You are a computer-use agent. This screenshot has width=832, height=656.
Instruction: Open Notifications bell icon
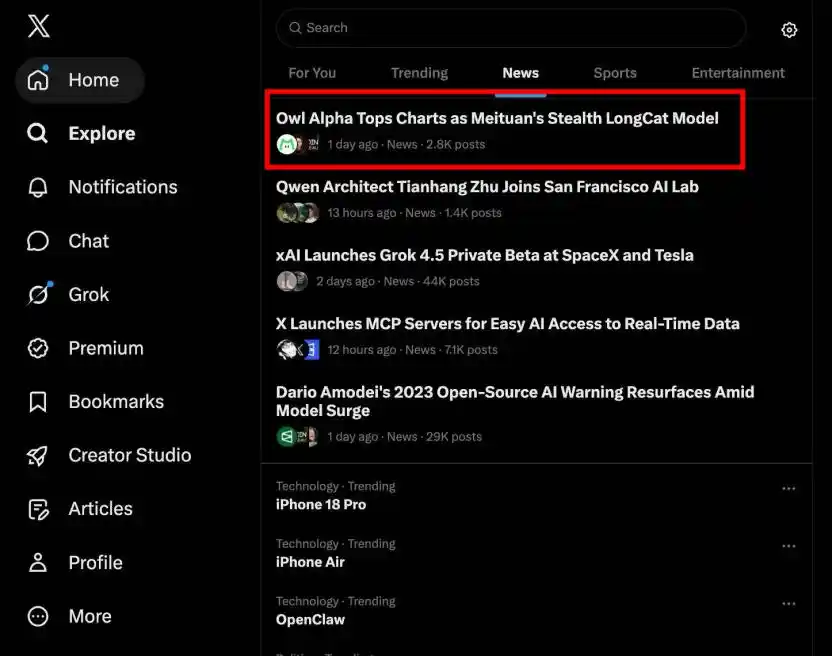pos(38,187)
